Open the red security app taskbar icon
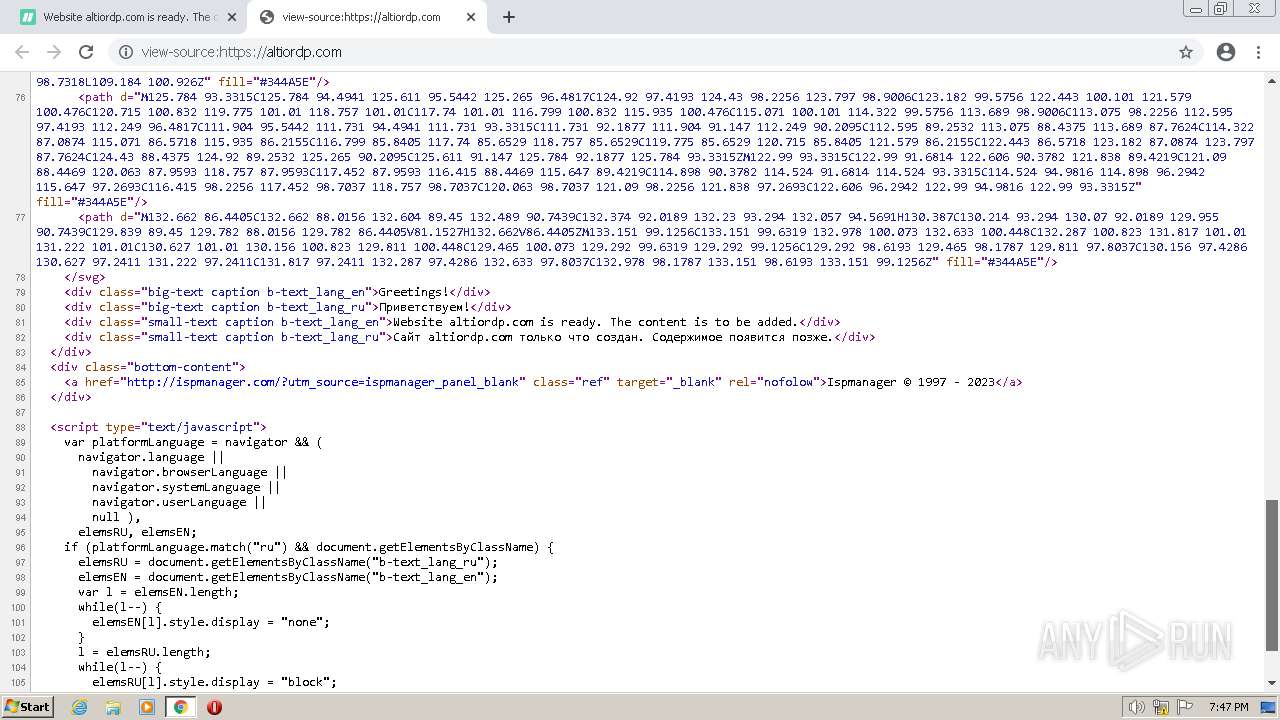Viewport: 1280px width, 720px height. 214,707
